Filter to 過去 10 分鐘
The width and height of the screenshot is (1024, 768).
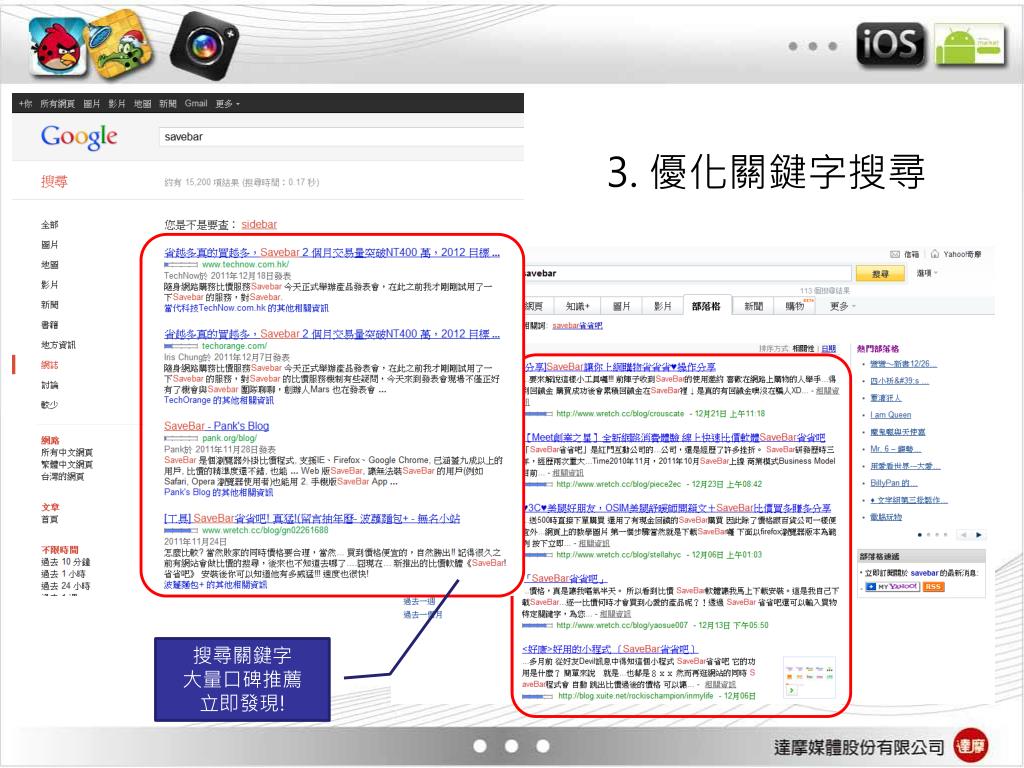(65, 562)
